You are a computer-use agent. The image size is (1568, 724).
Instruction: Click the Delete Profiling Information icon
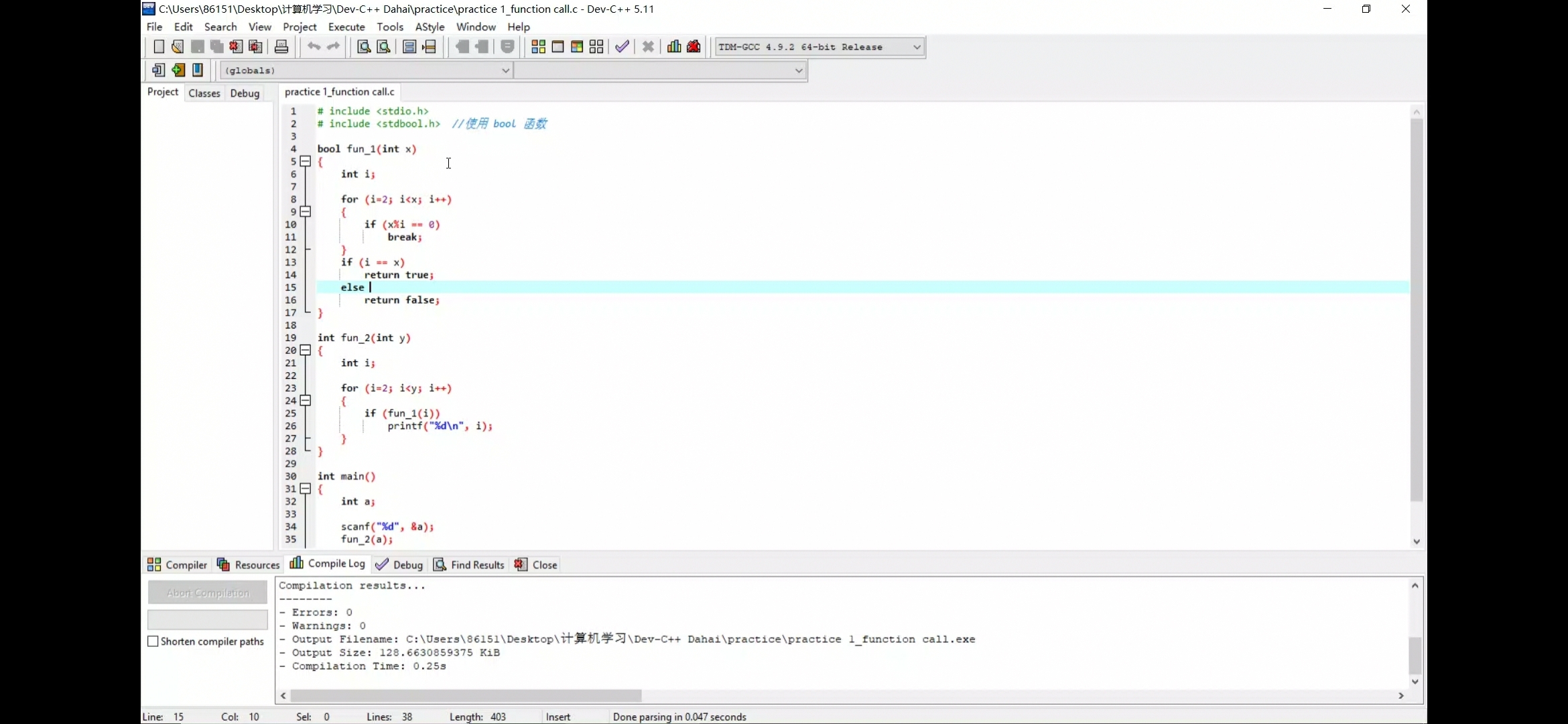tap(694, 47)
